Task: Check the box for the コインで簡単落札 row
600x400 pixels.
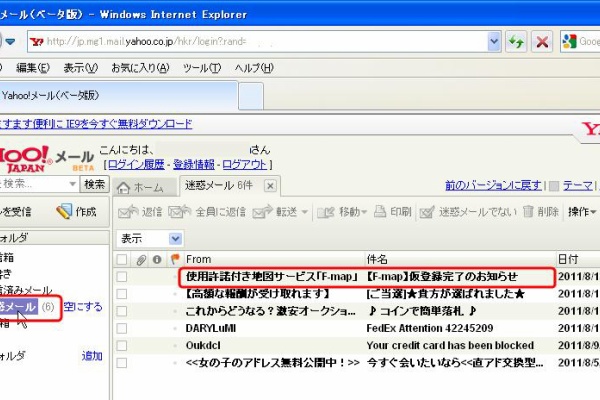Action: pyautogui.click(x=122, y=311)
